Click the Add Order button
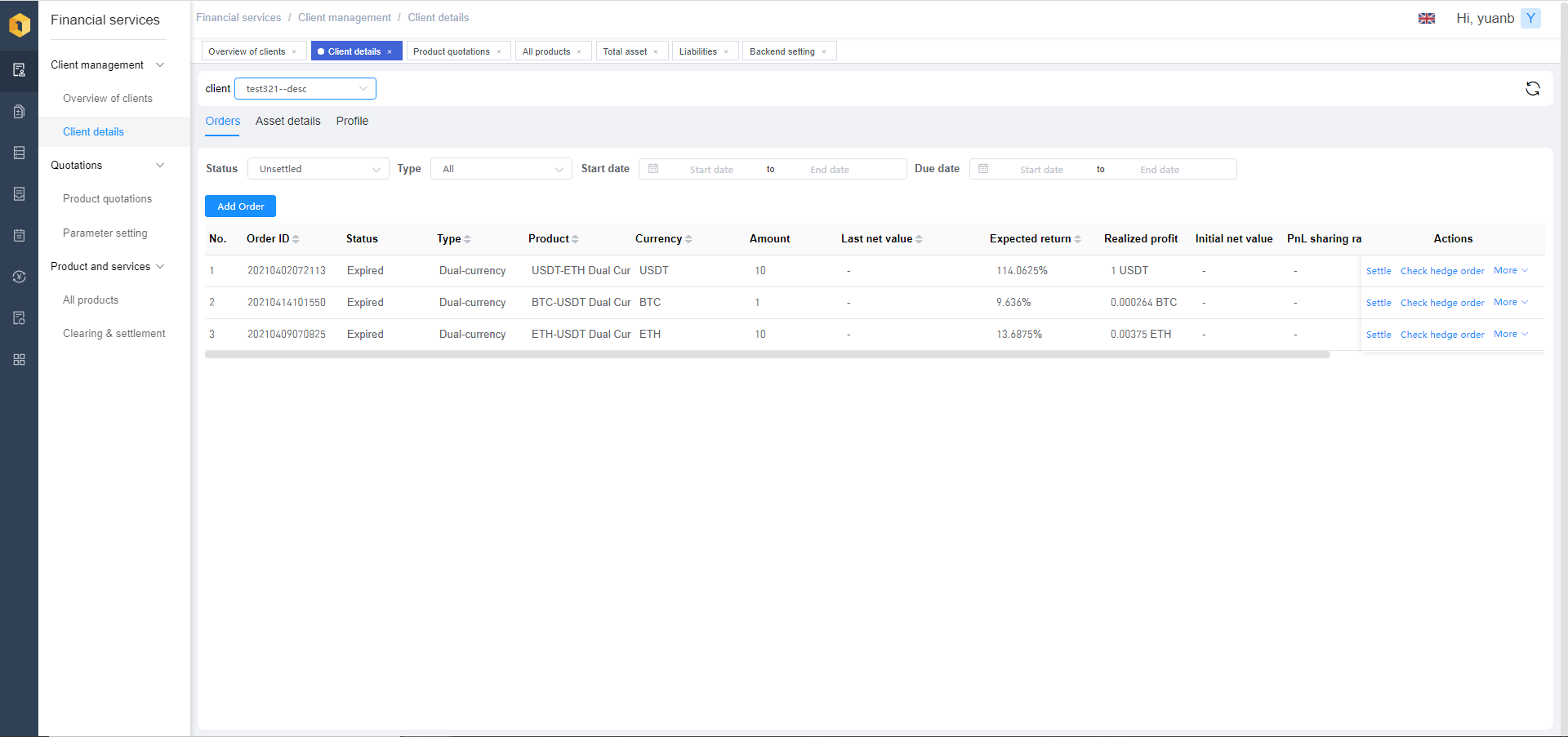The width and height of the screenshot is (1568, 737). coord(240,206)
